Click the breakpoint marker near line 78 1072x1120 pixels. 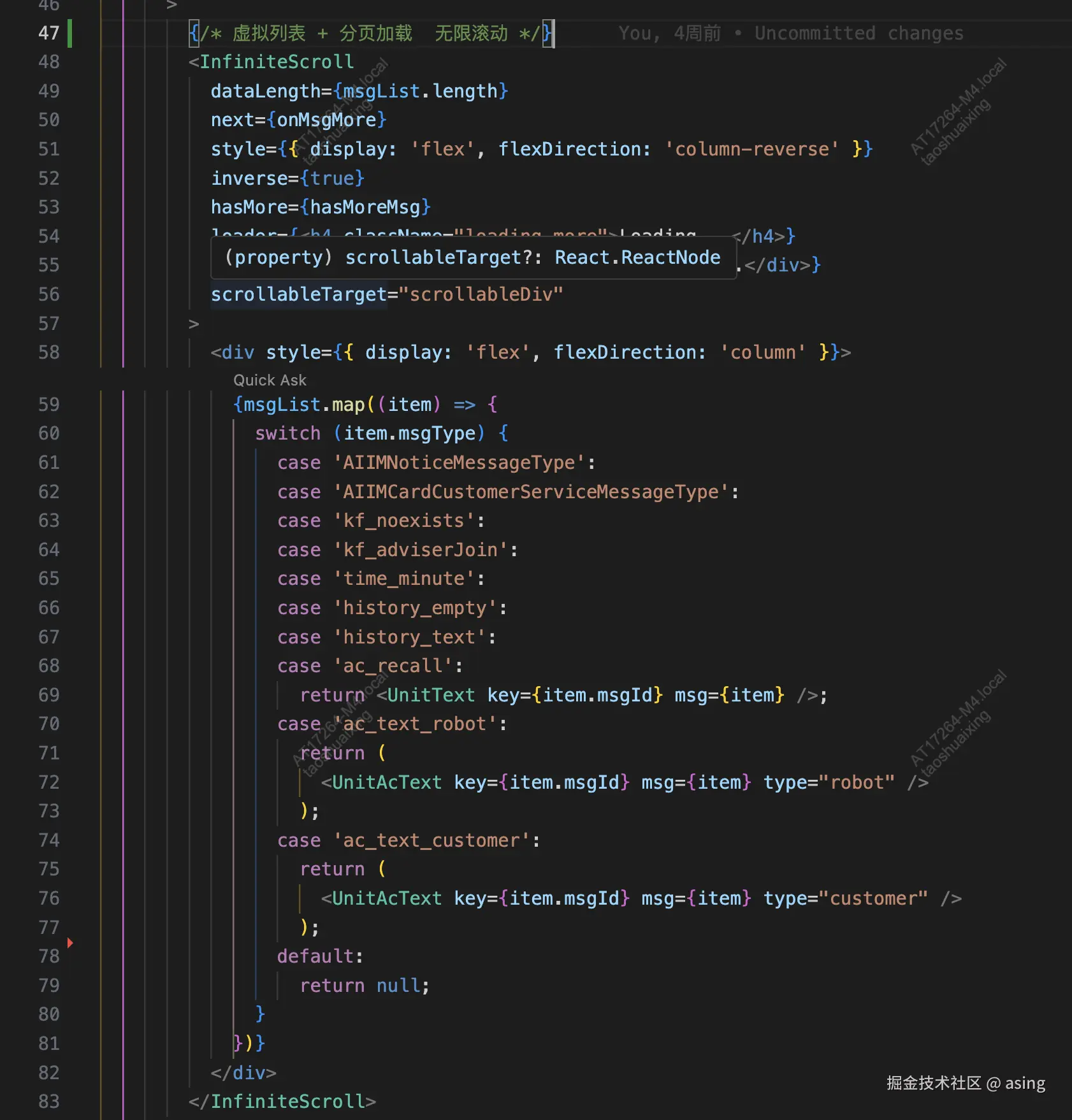[70, 942]
